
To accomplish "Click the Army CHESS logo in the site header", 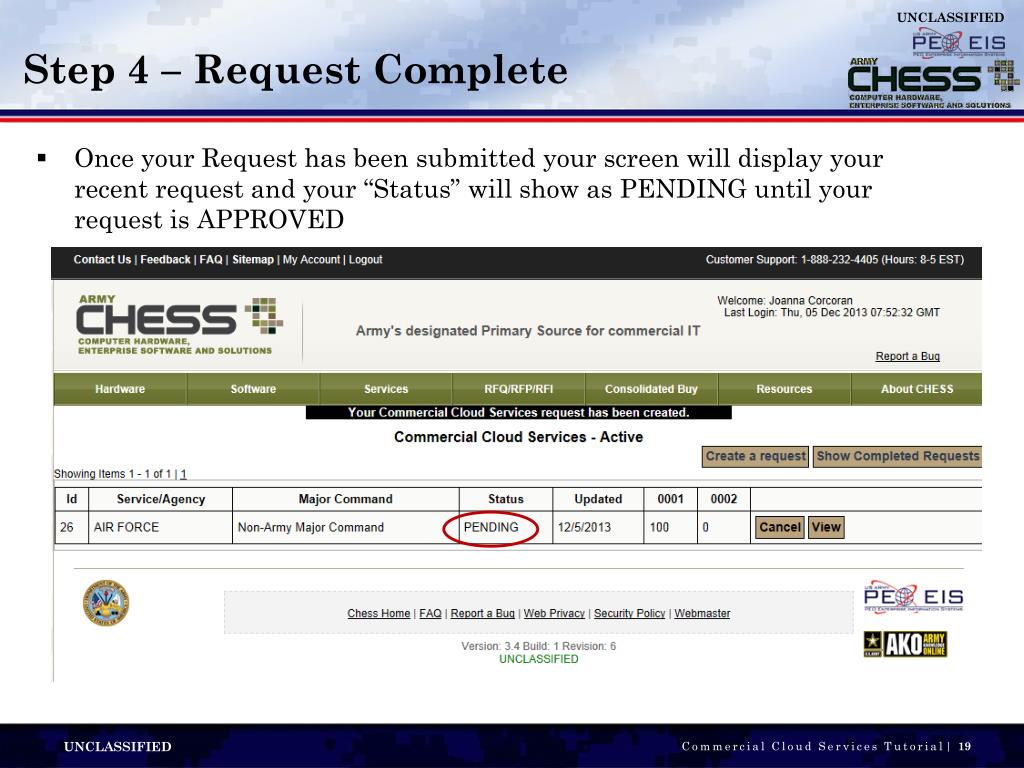I will click(x=180, y=325).
